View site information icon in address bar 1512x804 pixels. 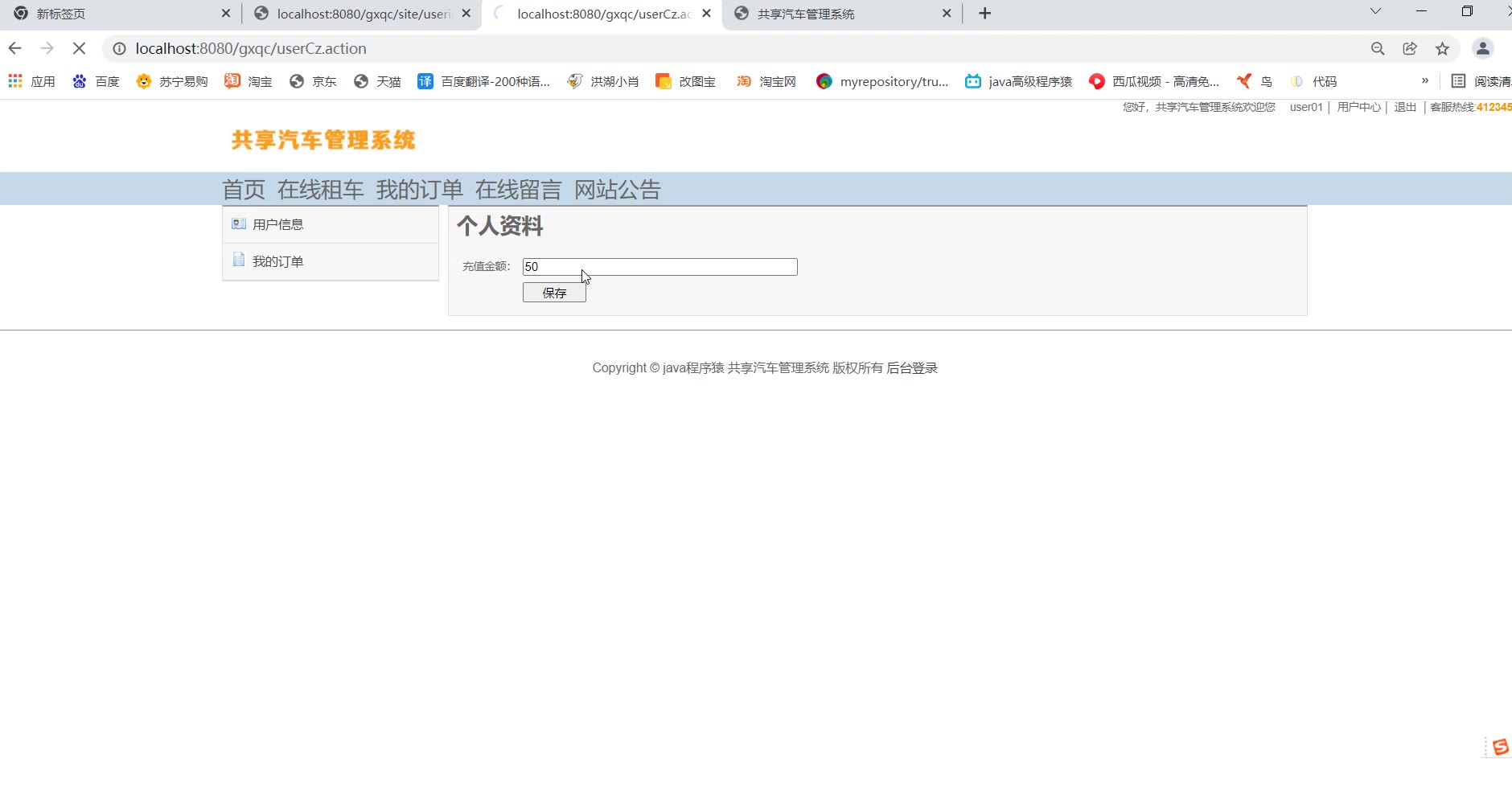(x=119, y=49)
